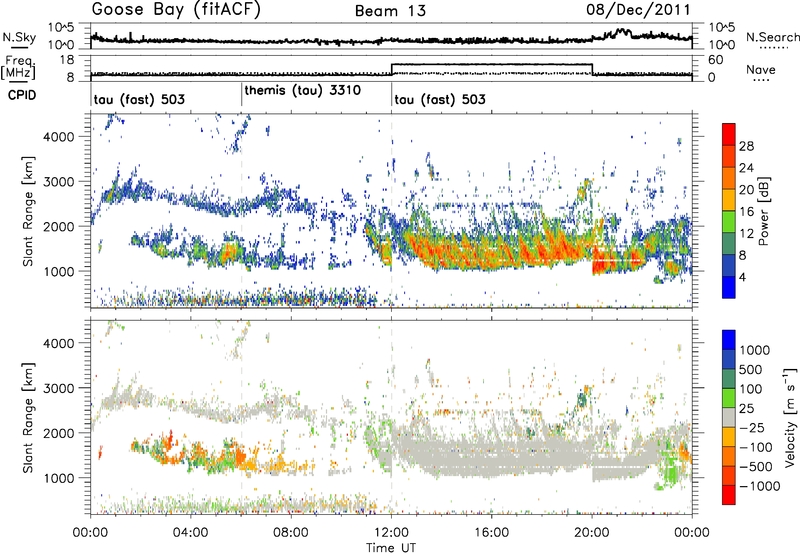Select the "N.Sky" legend label
Screen dimensions: 800x554
[x=19, y=37]
